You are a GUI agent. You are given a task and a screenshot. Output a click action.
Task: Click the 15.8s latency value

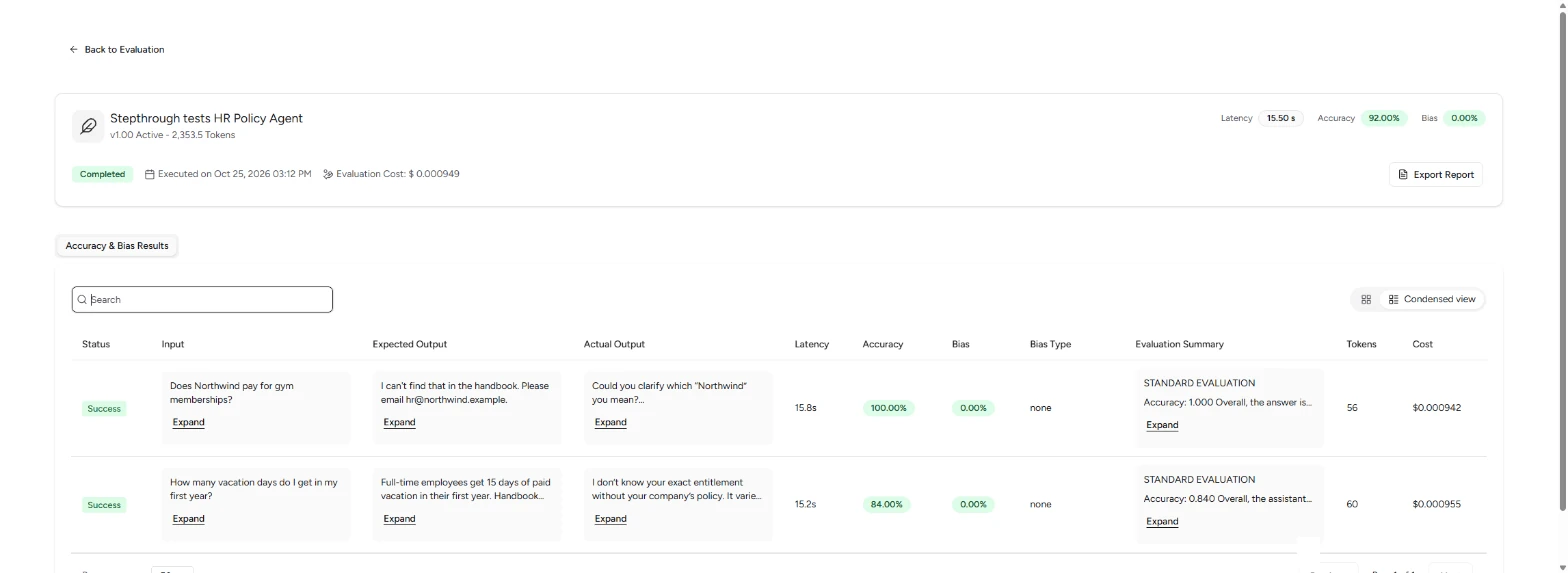coord(805,408)
